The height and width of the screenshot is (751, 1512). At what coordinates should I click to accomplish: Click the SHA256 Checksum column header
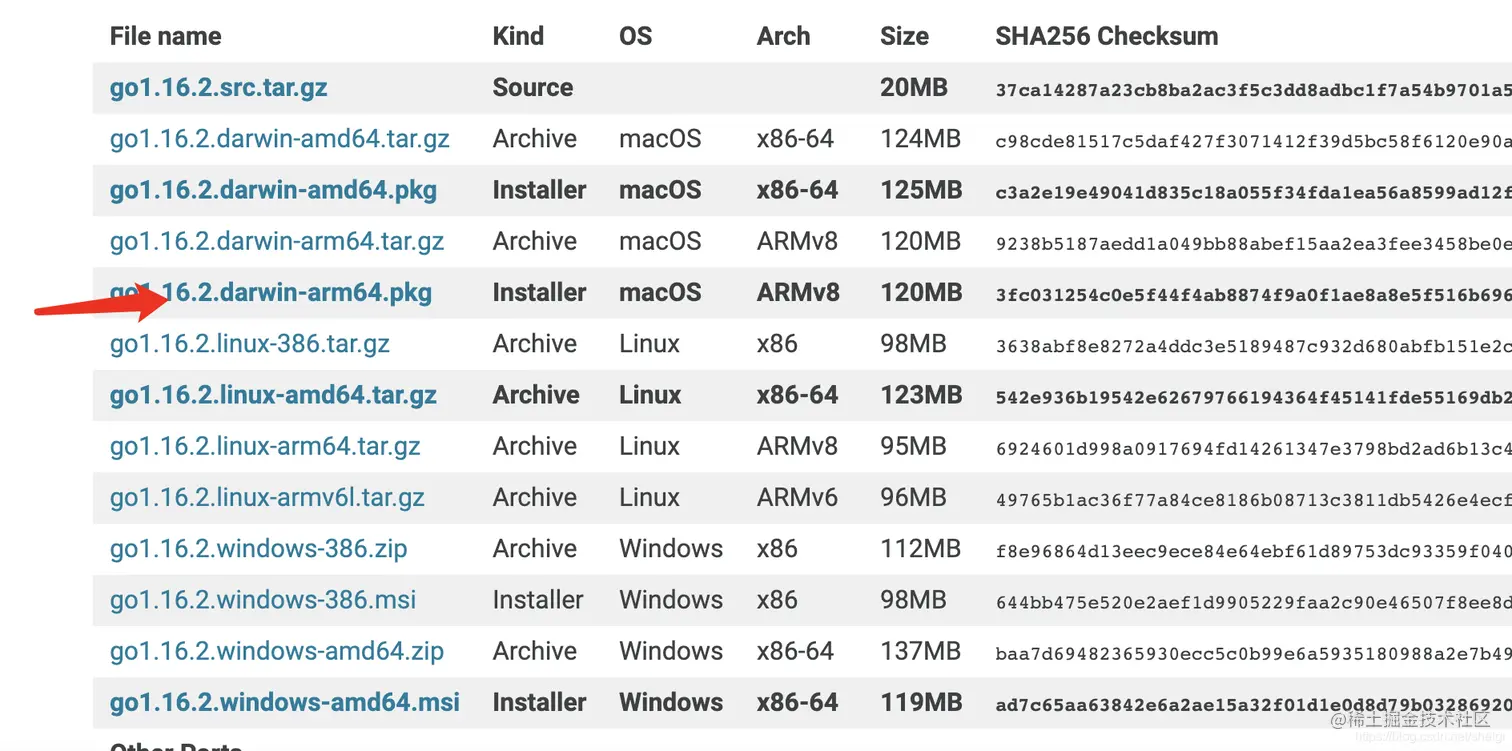[1106, 37]
